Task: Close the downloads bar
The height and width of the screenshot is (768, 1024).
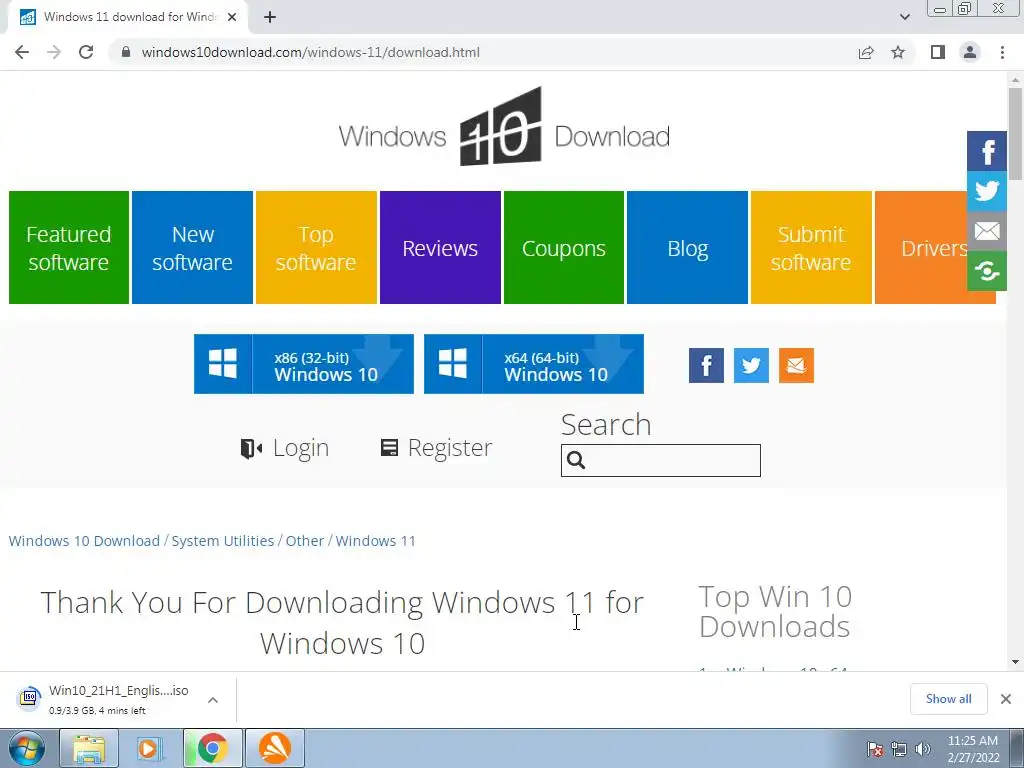Action: pos(1006,699)
